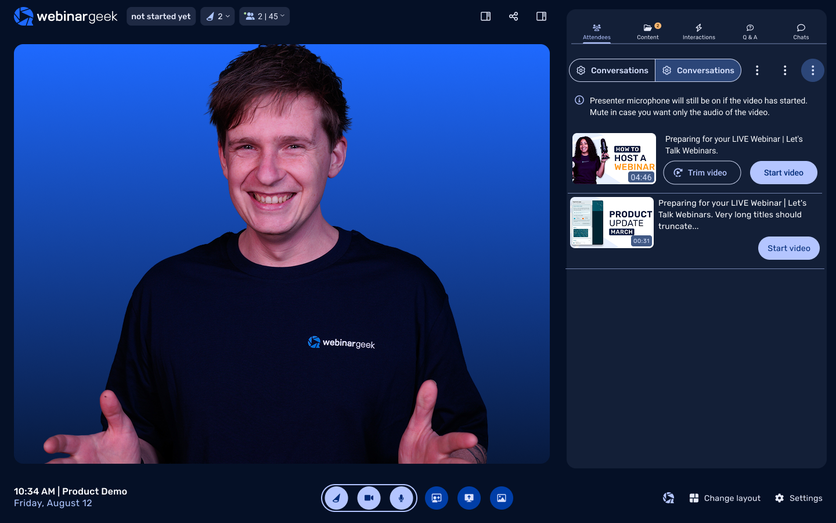
Task: Start the "Product Update" video
Action: pos(789,248)
